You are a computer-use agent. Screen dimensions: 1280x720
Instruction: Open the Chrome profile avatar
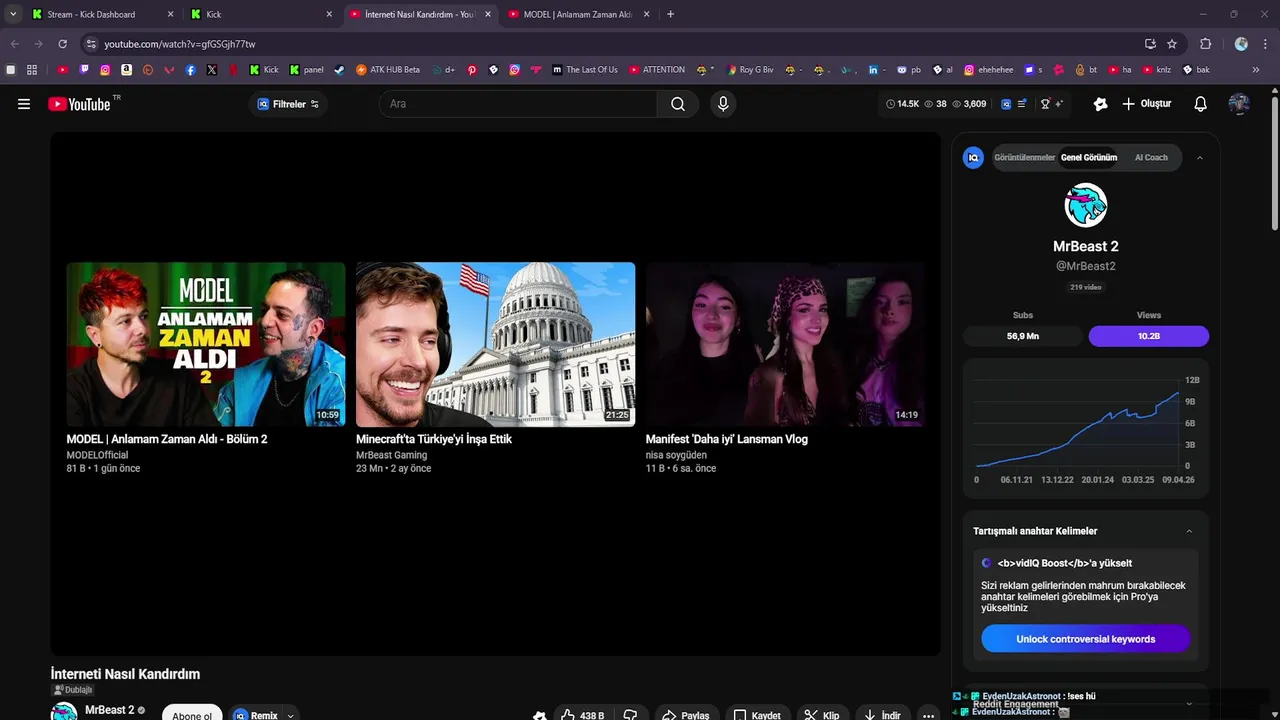click(x=1241, y=44)
